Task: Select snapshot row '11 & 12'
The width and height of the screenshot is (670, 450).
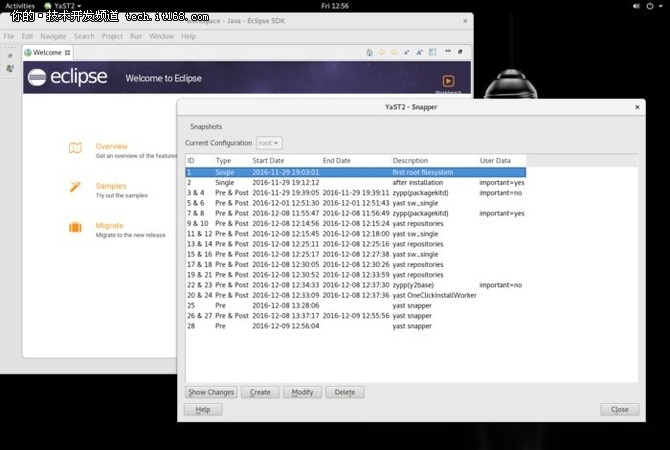Action: [x=356, y=234]
